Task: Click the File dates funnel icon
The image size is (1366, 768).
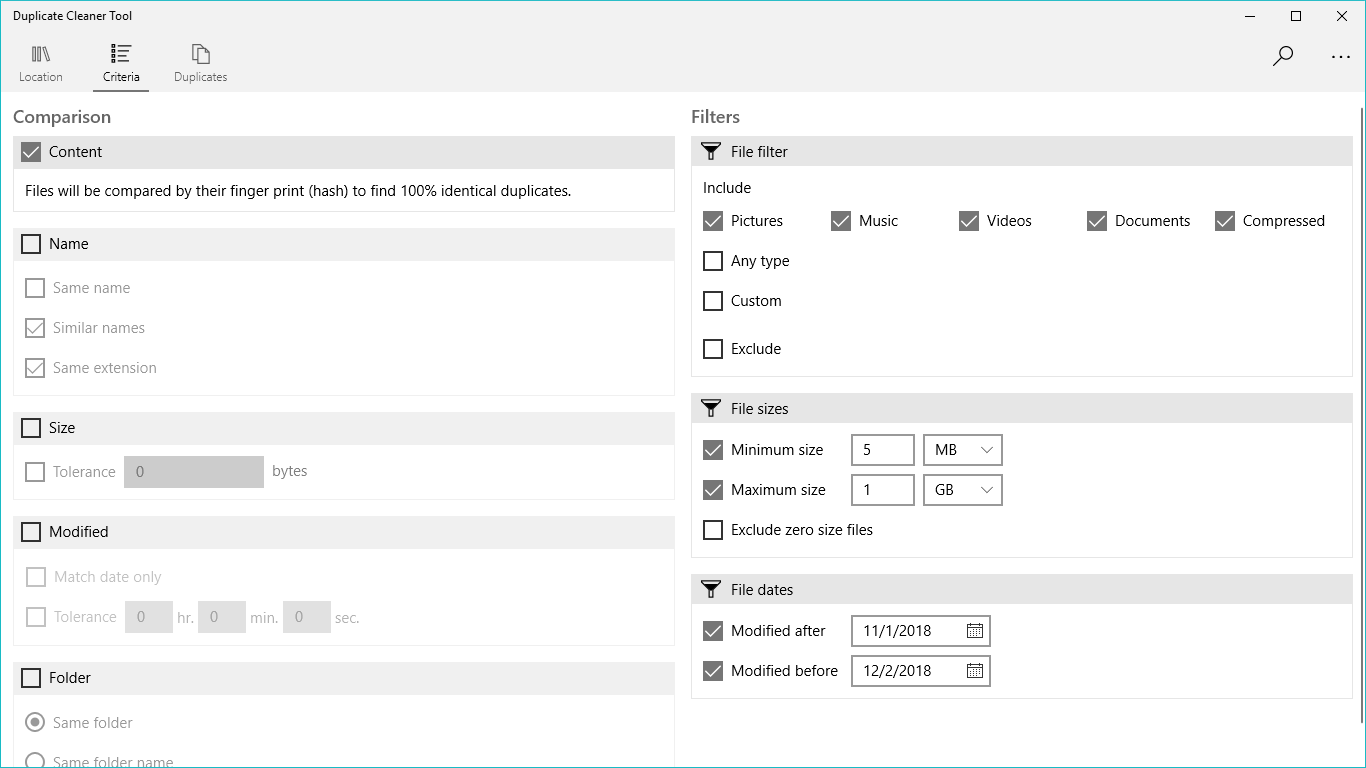Action: (711, 590)
